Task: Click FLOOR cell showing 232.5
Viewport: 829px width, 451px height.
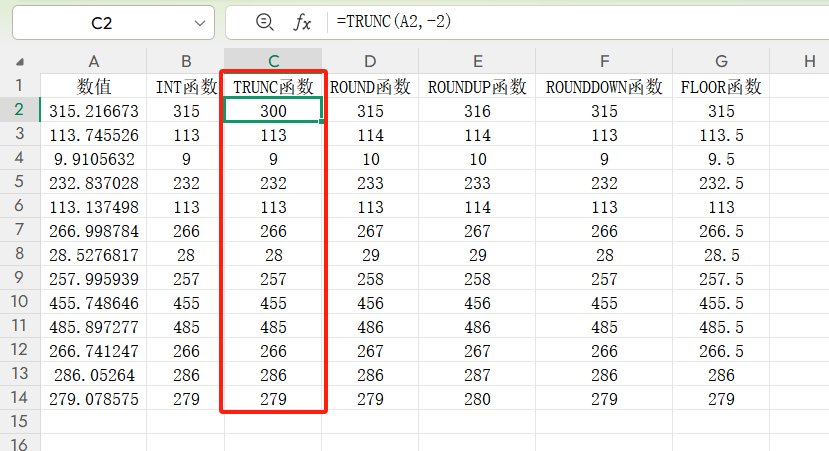Action: click(721, 183)
